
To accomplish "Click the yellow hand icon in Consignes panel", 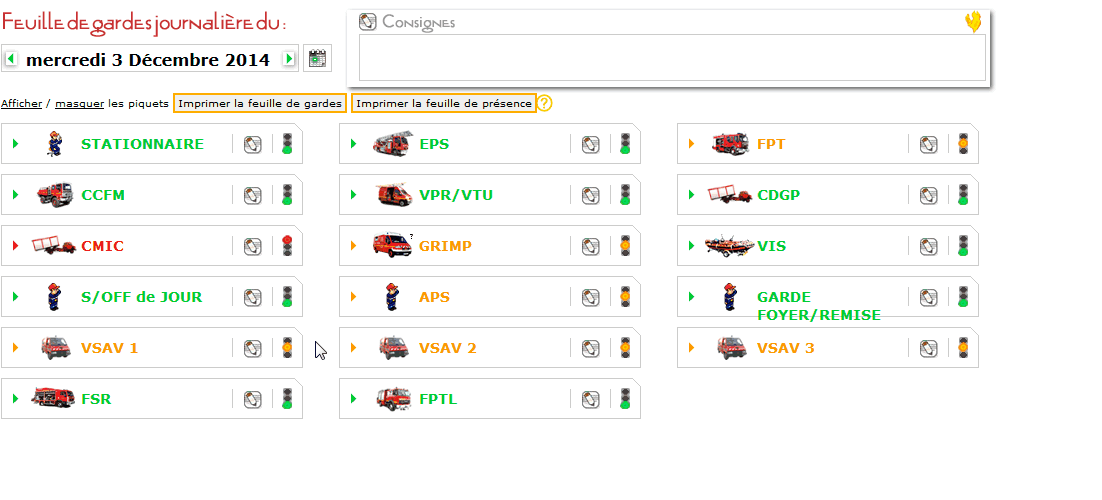I will [x=973, y=23].
